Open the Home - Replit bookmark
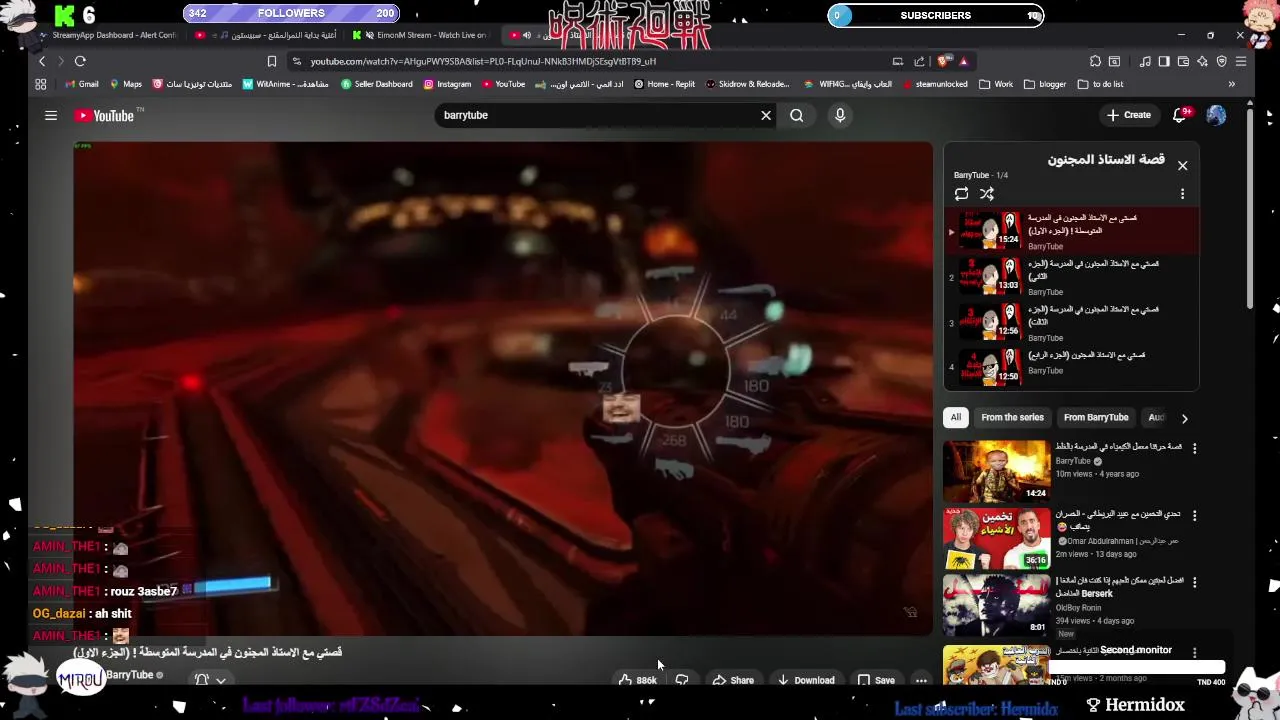 (664, 84)
